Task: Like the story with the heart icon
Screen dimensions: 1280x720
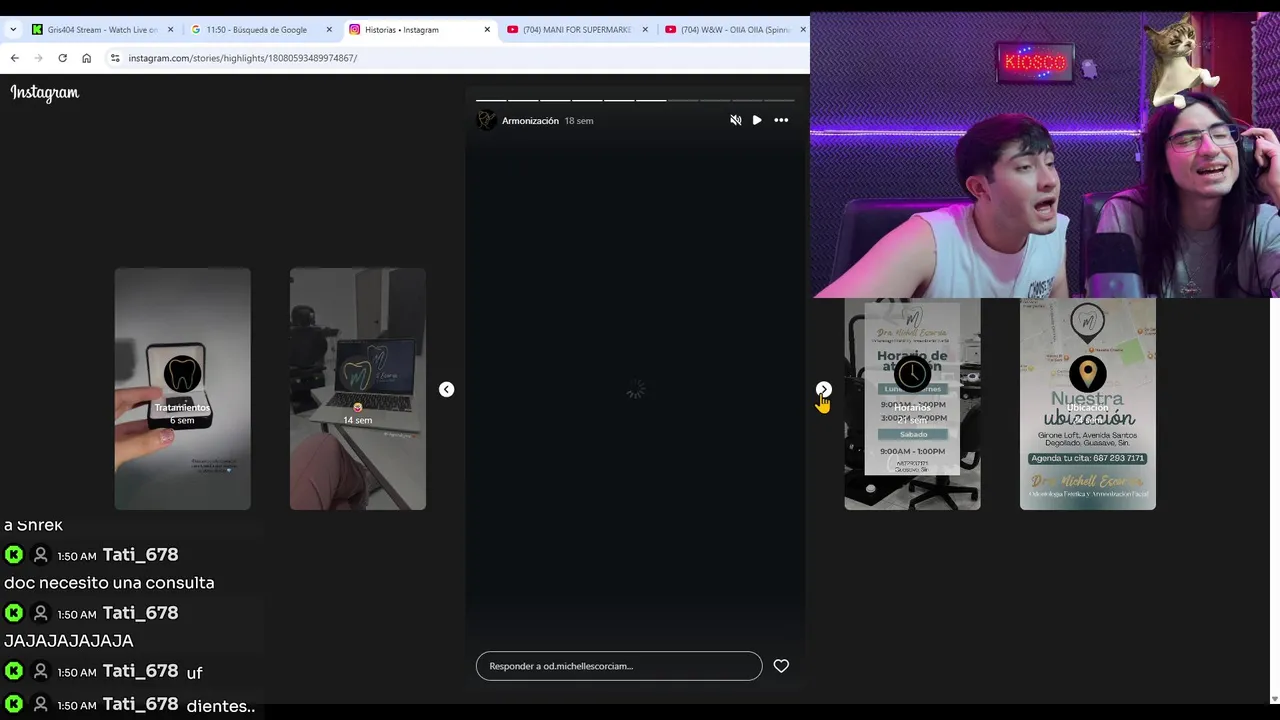Action: [x=781, y=666]
